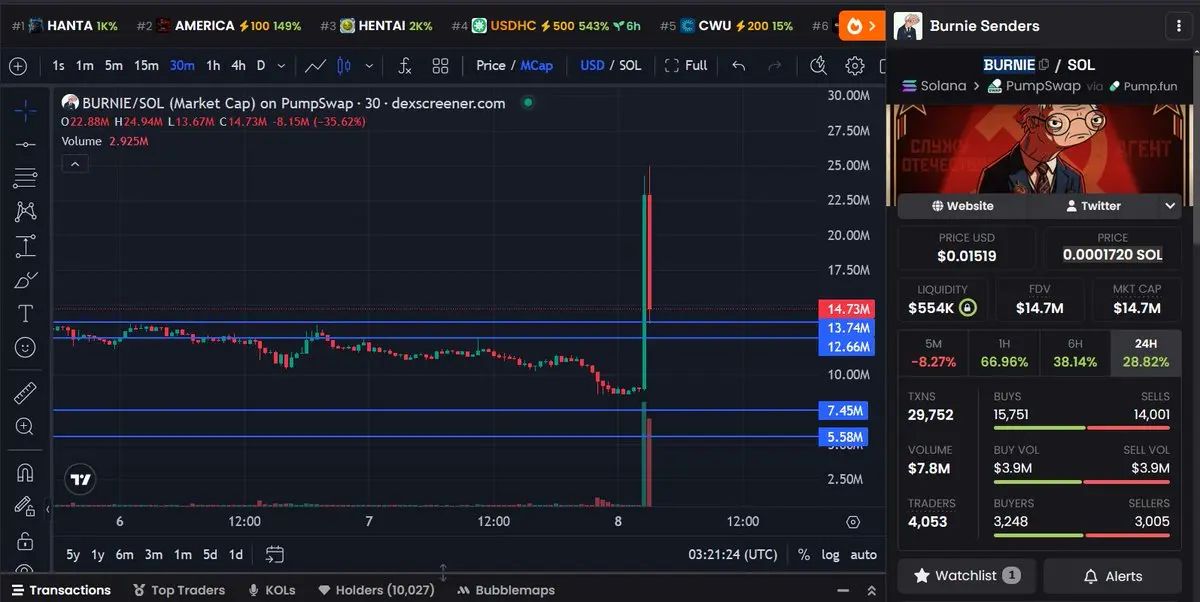This screenshot has width=1200, height=602.
Task: Switch interval to 1m
Action: [x=85, y=66]
